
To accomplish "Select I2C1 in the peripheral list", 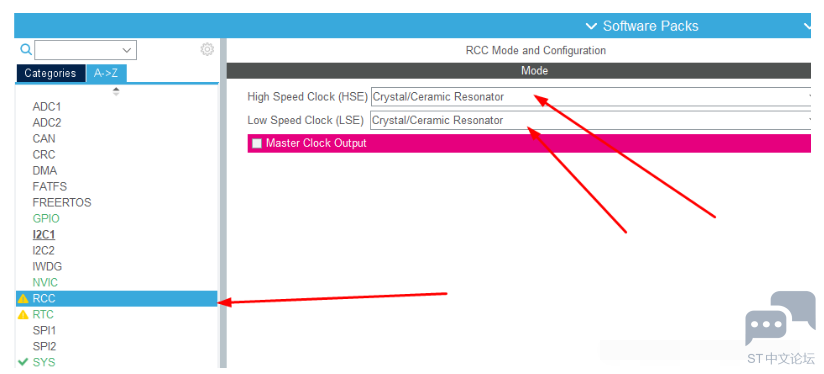I will click(44, 234).
